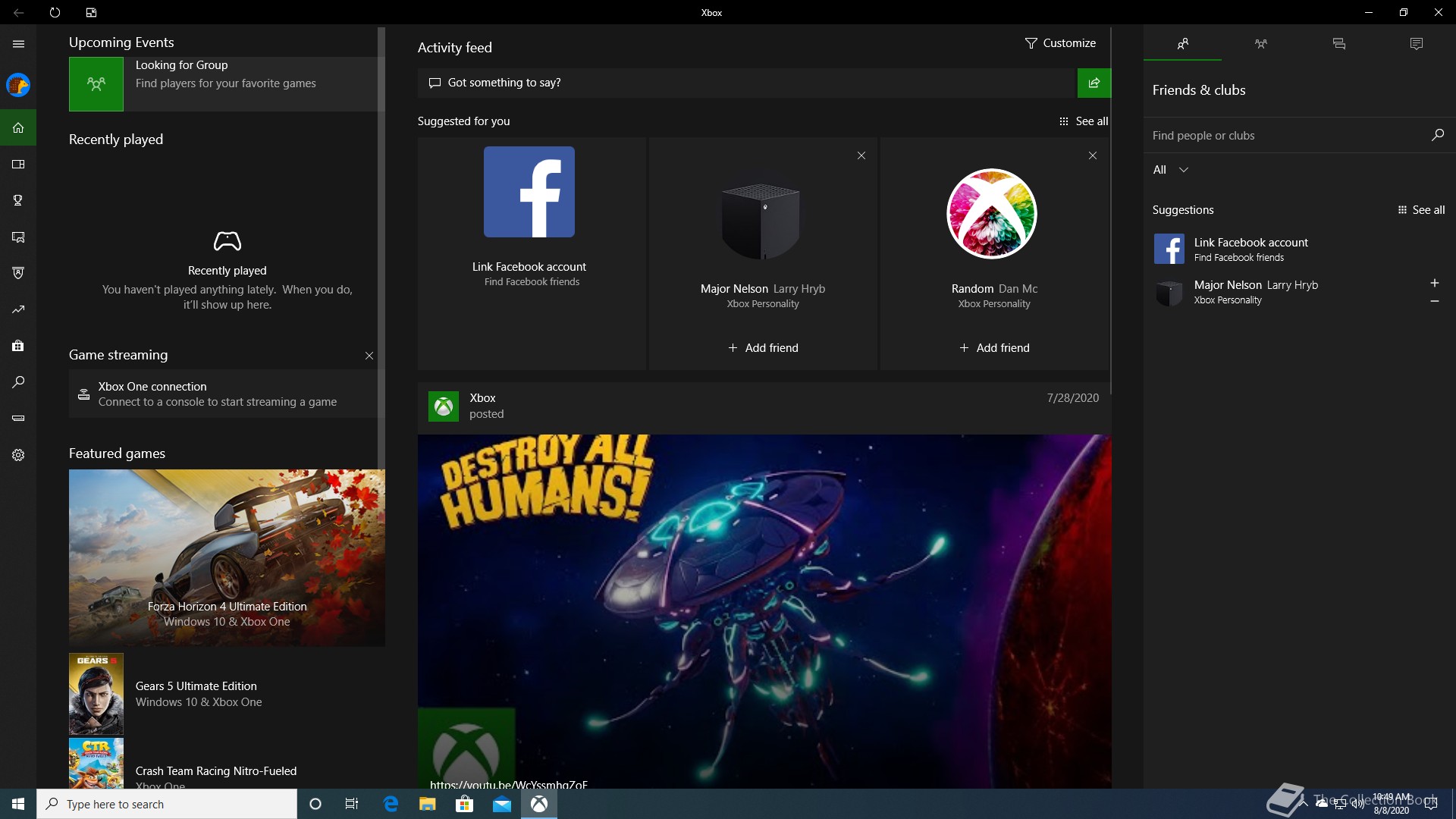Open Customize activity feed filter
Image resolution: width=1456 pixels, height=819 pixels.
1060,43
